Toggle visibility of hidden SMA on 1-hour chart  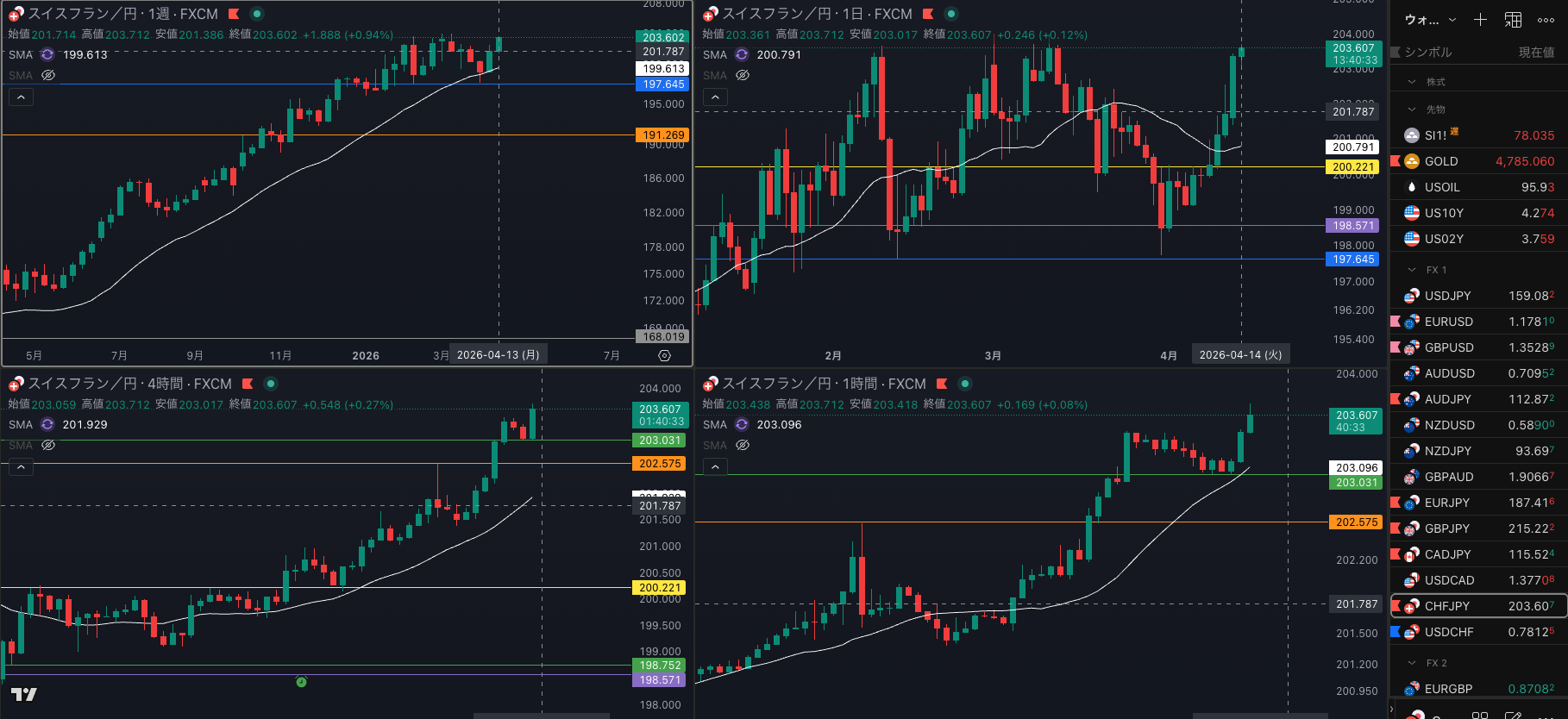(743, 446)
